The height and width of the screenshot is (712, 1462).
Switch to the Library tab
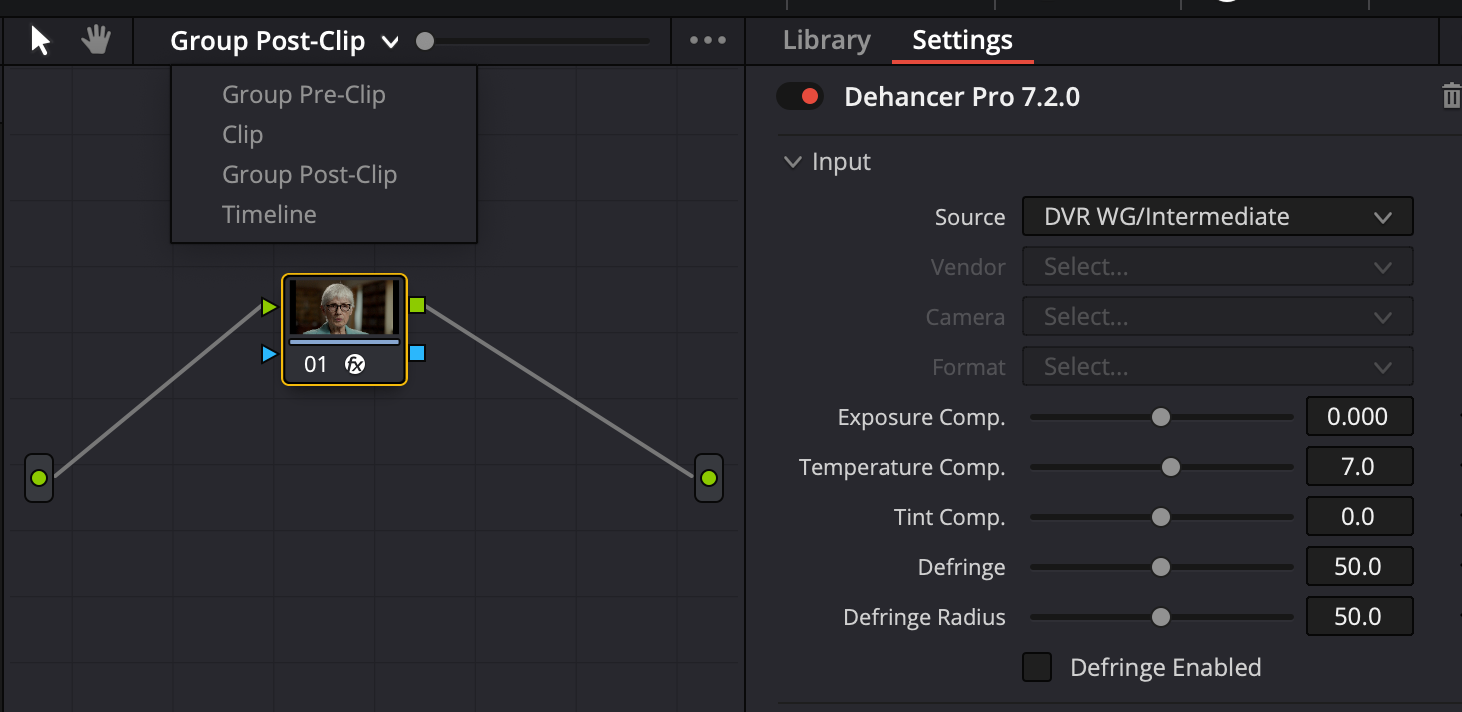[826, 41]
